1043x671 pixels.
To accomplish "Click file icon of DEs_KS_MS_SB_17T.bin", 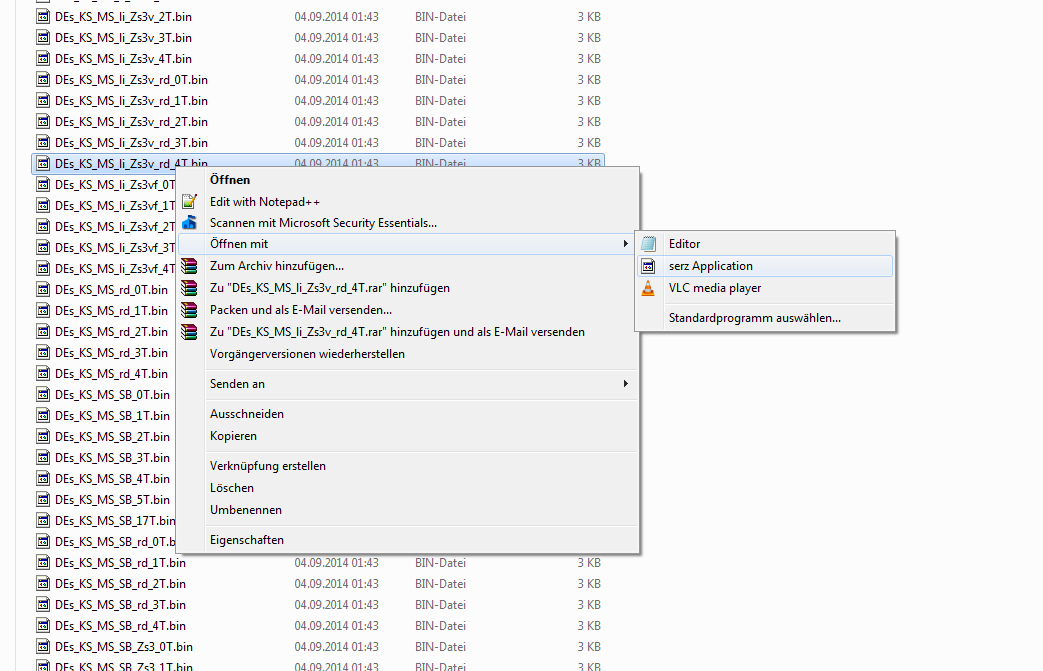I will tap(43, 520).
